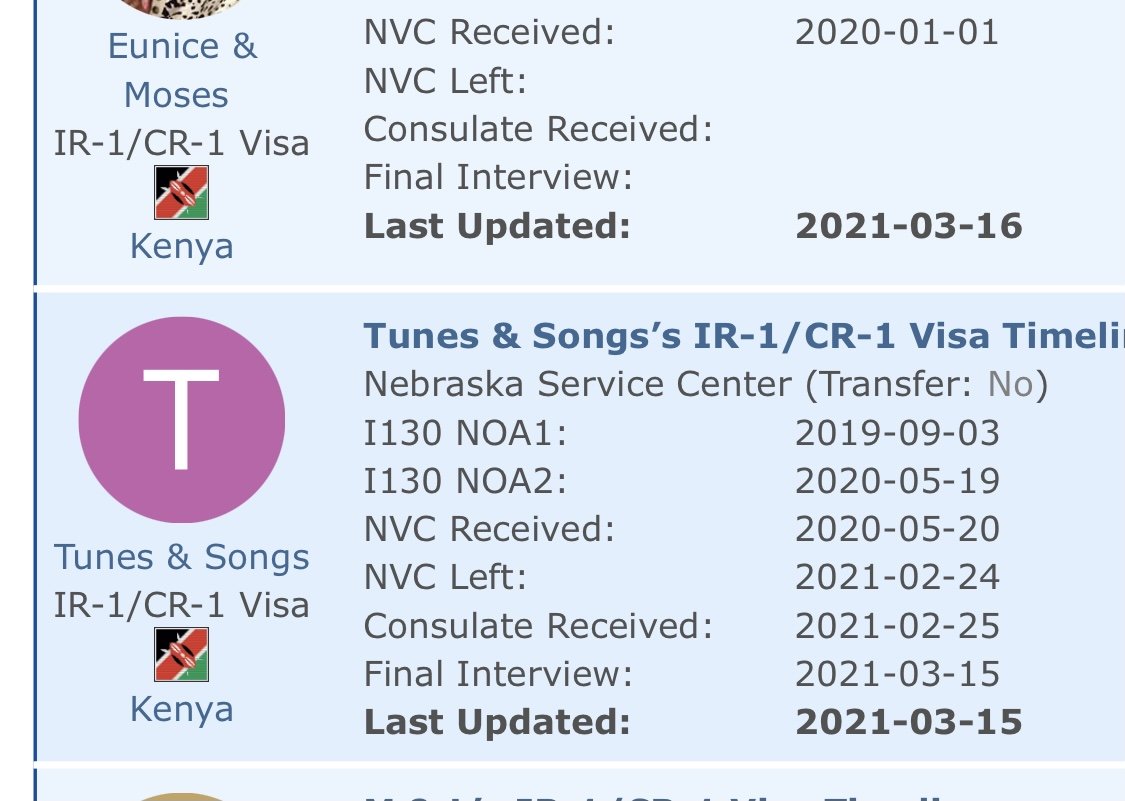Click the NVC Received date 2020-01-01
1125x801 pixels.
897,32
